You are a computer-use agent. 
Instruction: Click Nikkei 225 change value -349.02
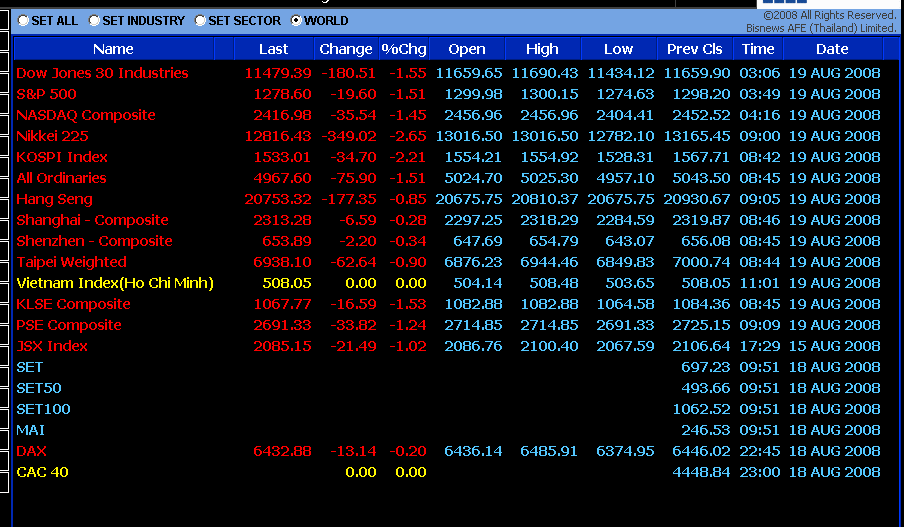pyautogui.click(x=349, y=136)
